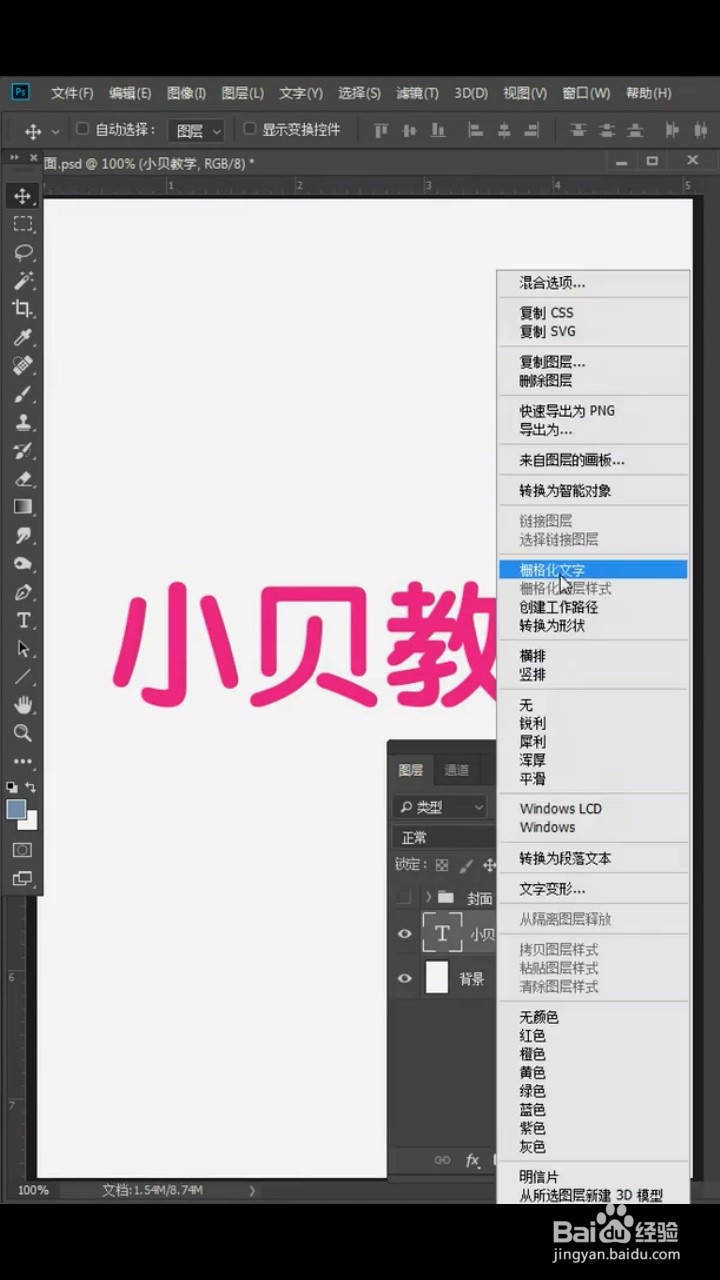This screenshot has width=720, height=1280.
Task: Toggle lock position icon in layers
Action: point(489,865)
